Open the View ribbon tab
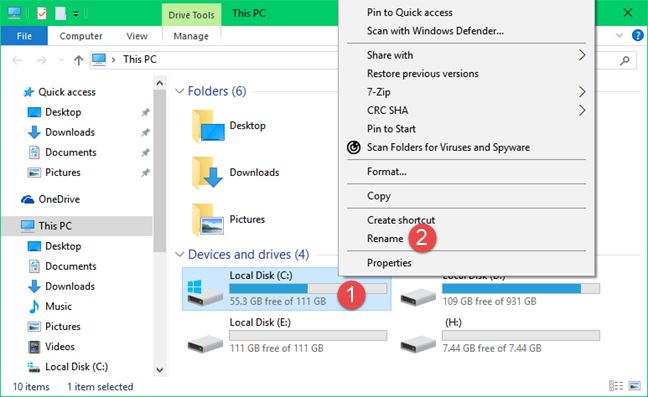The height and width of the screenshot is (397, 648). tap(137, 36)
